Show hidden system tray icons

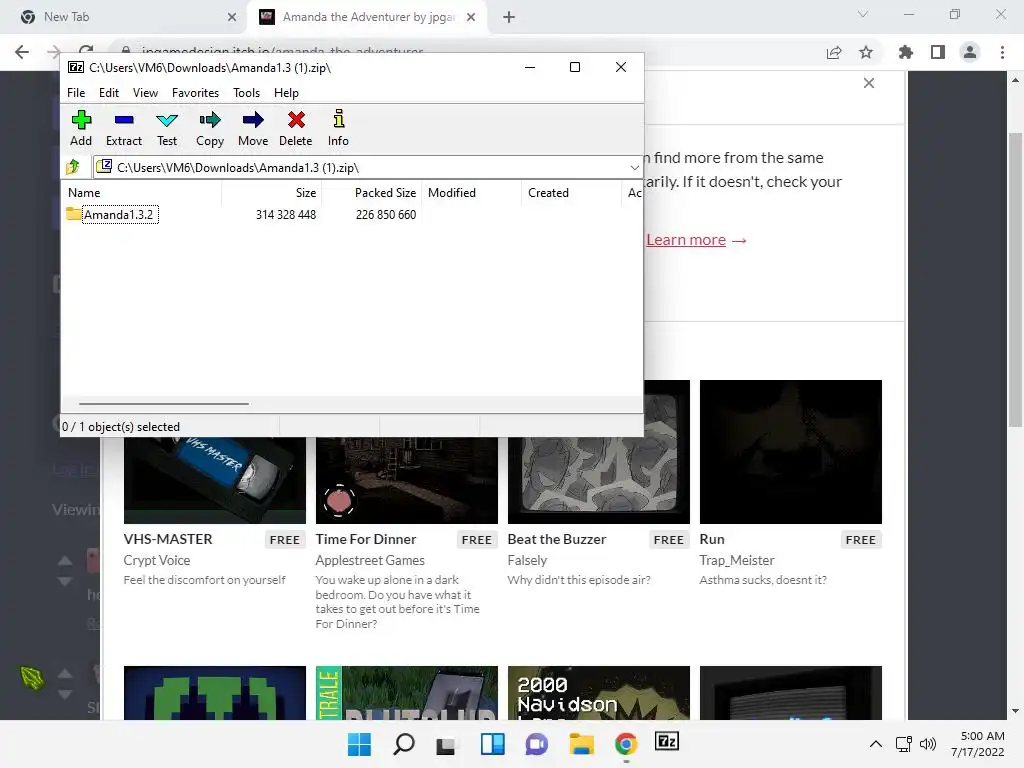tap(876, 744)
